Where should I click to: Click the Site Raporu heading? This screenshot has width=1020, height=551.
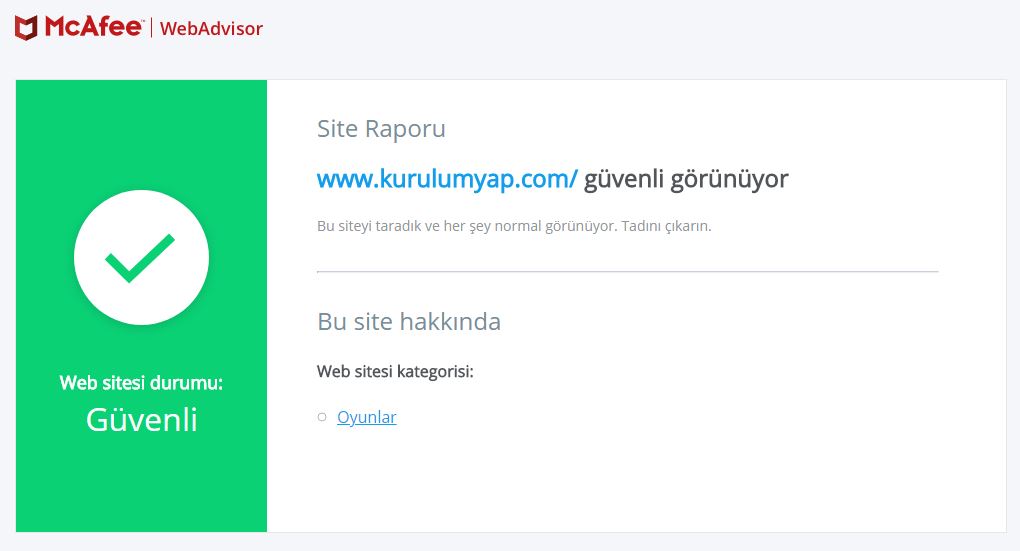(381, 129)
